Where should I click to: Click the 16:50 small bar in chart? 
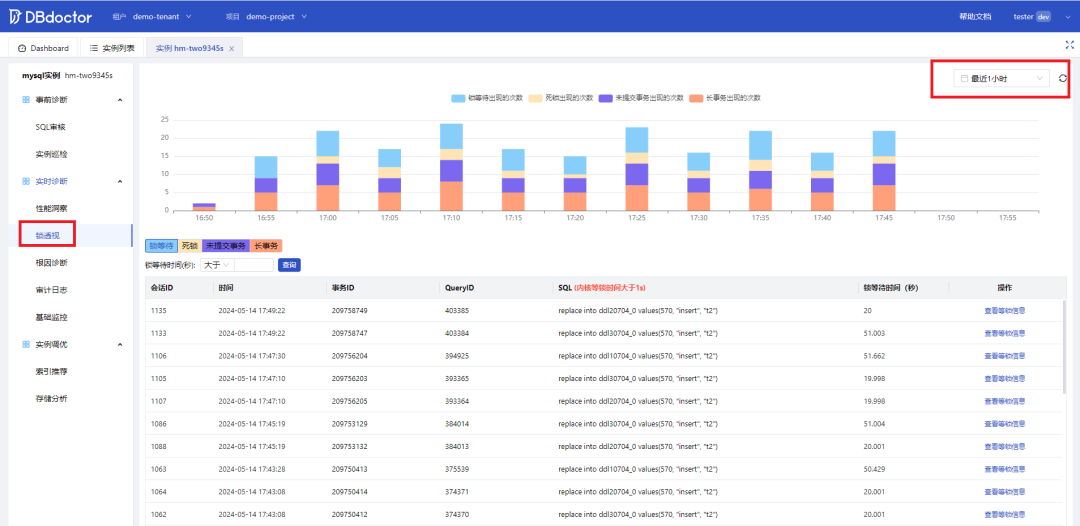coord(204,207)
